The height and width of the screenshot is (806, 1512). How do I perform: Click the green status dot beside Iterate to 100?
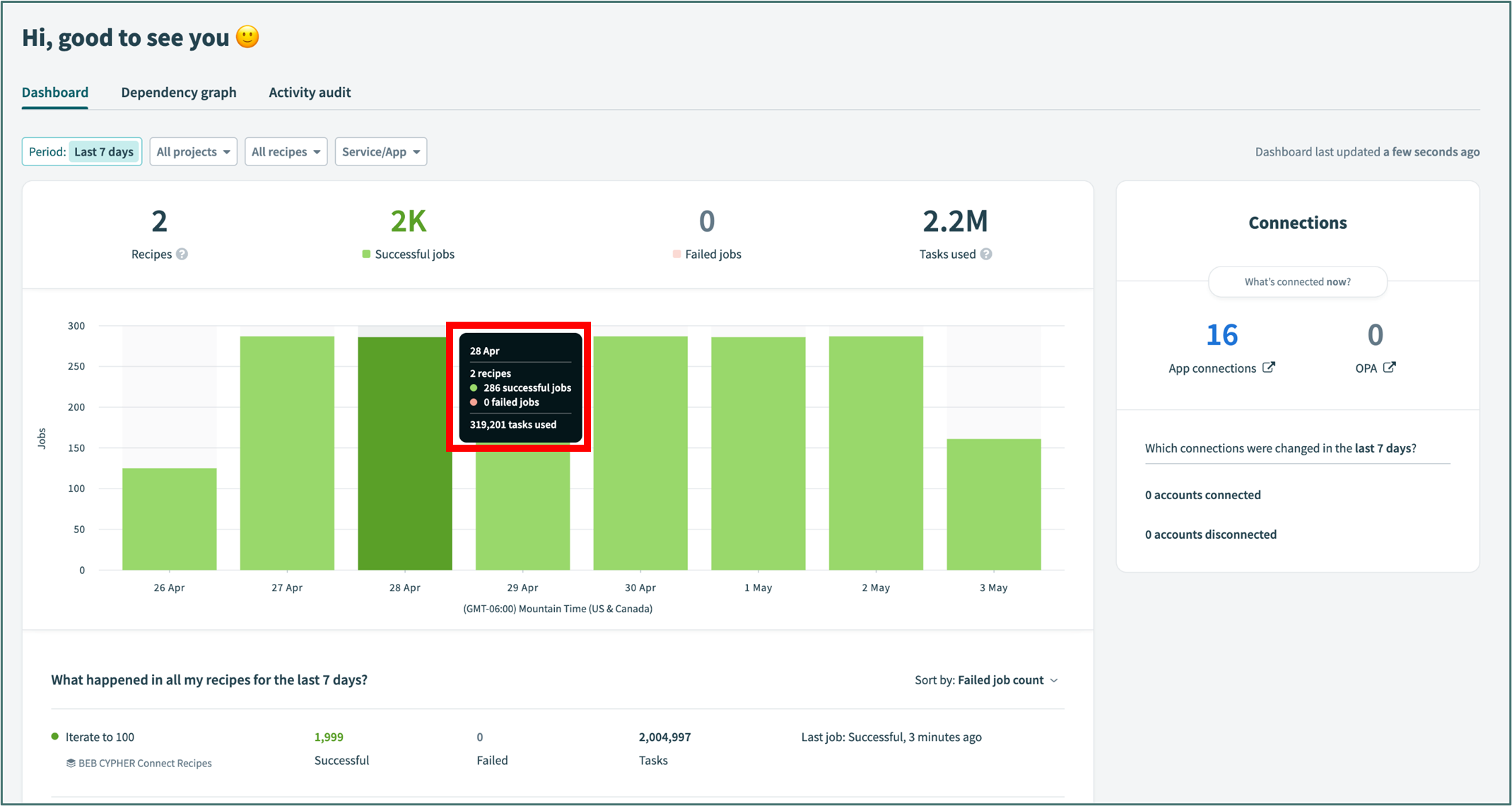coord(55,737)
